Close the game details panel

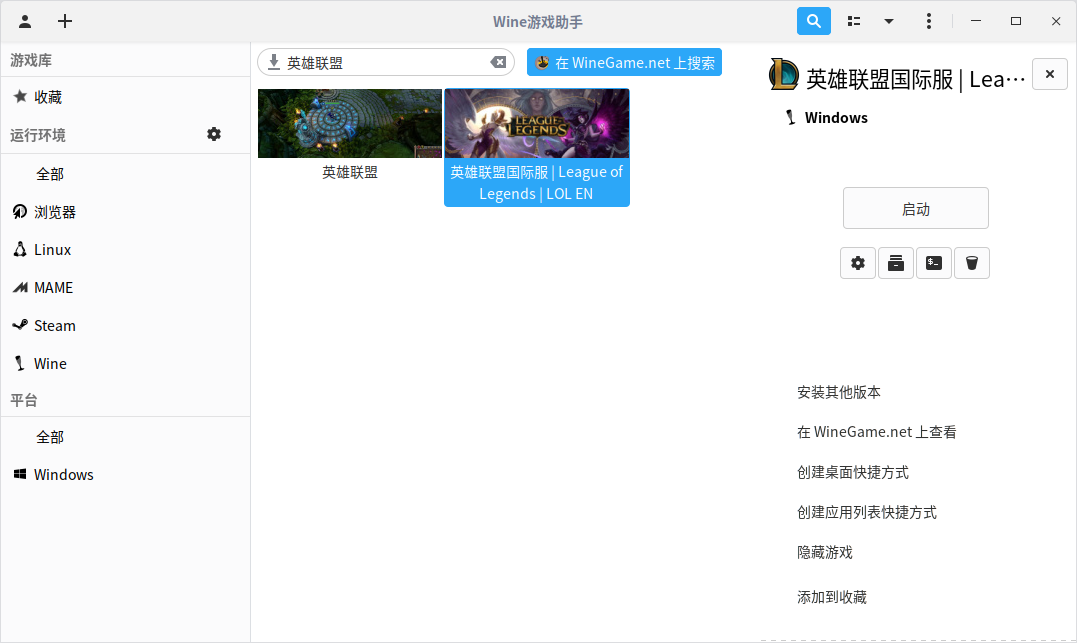(x=1050, y=74)
